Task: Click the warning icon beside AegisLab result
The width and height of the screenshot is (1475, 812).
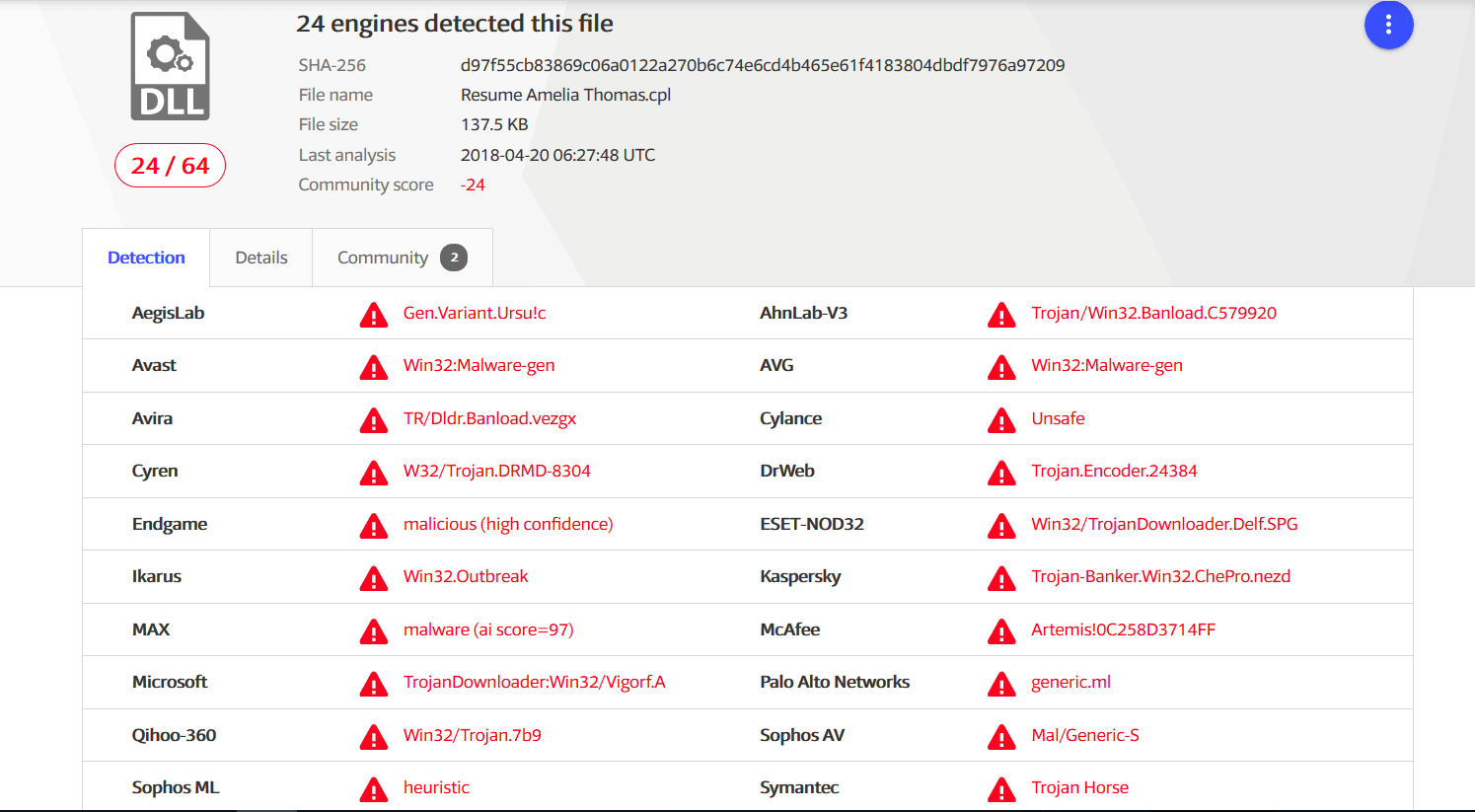Action: pyautogui.click(x=374, y=315)
